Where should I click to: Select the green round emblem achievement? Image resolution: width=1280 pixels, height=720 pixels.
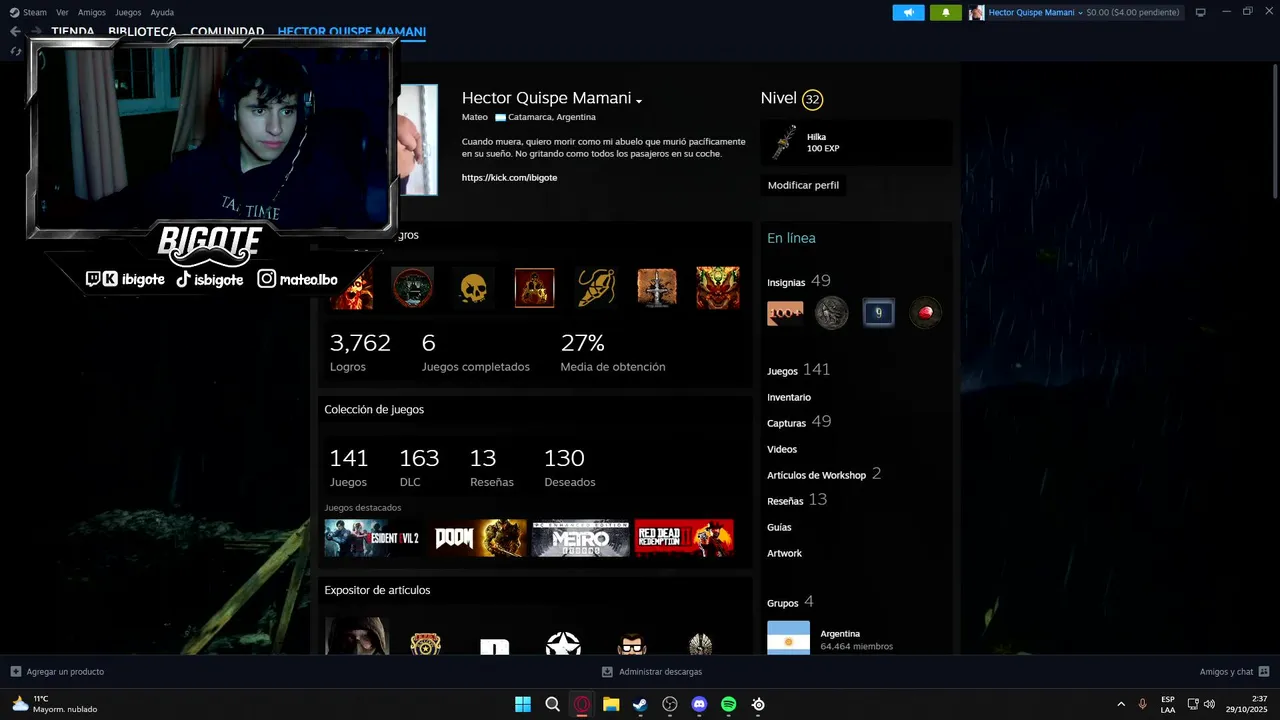tap(412, 288)
